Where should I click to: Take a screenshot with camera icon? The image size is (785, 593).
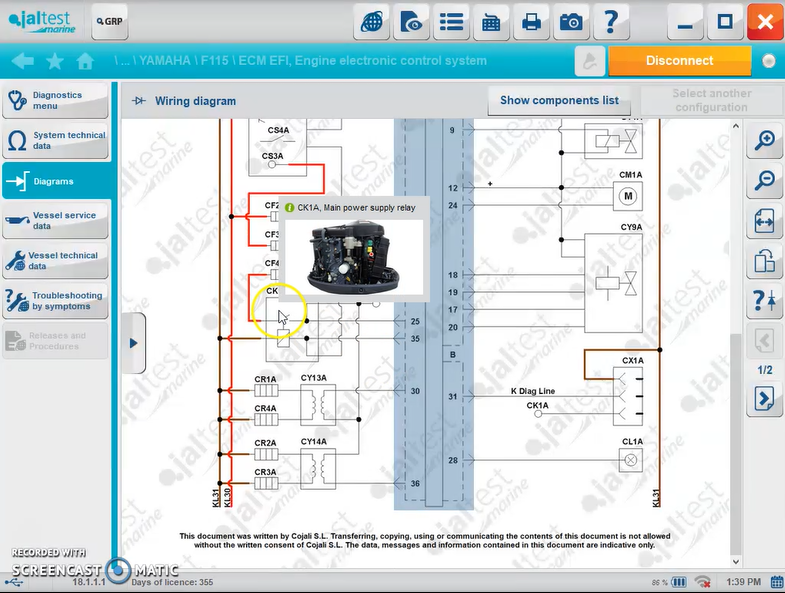click(x=571, y=22)
